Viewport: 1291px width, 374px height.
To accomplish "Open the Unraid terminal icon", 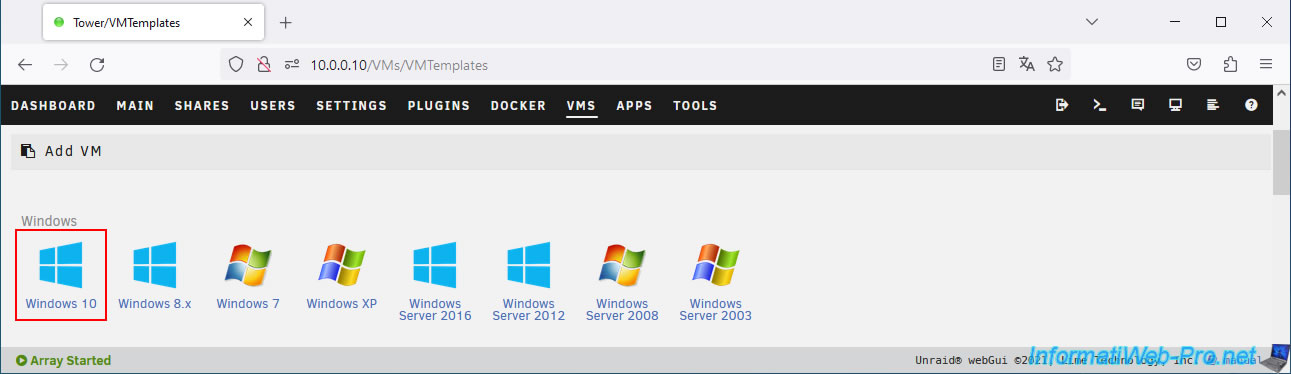I will (1100, 105).
